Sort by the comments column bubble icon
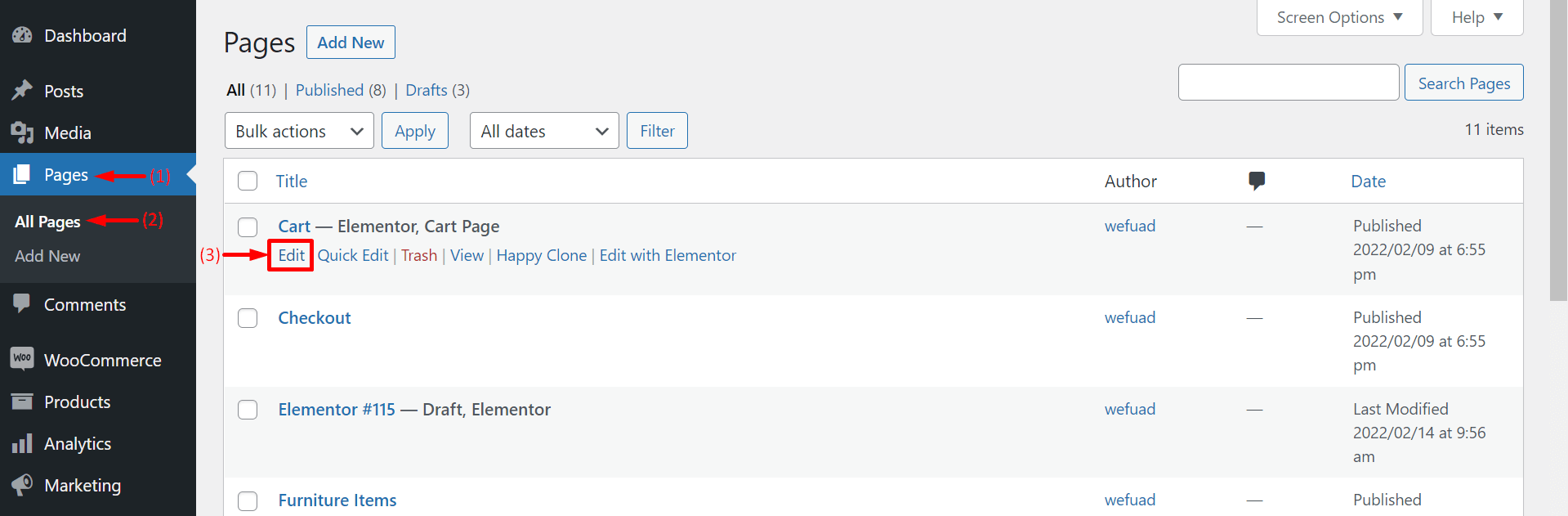1568x516 pixels. pos(1257,181)
